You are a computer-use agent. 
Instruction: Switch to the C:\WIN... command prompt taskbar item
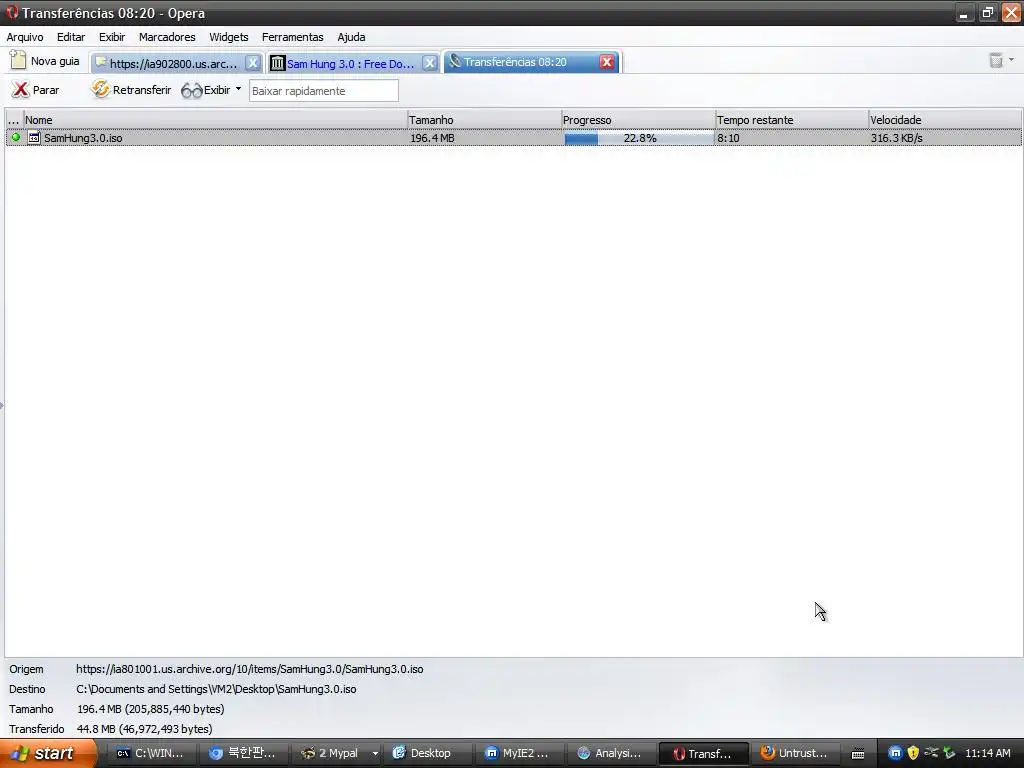click(150, 753)
